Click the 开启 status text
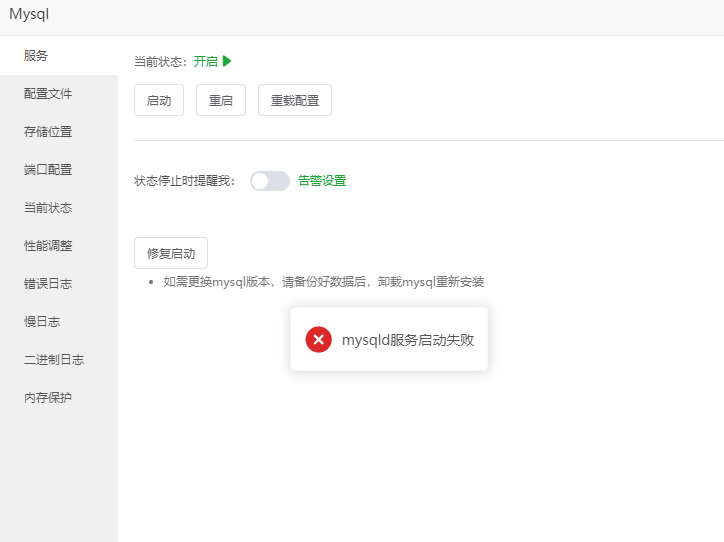724x542 pixels. (x=205, y=61)
